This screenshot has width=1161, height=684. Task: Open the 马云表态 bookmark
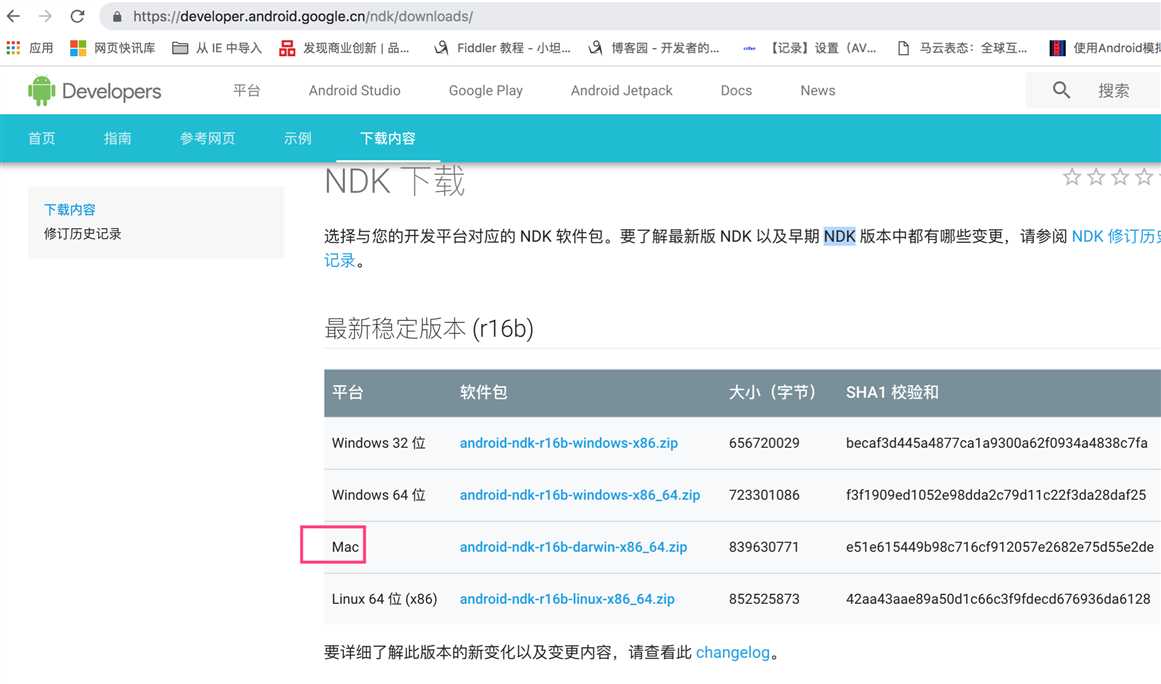pos(962,47)
